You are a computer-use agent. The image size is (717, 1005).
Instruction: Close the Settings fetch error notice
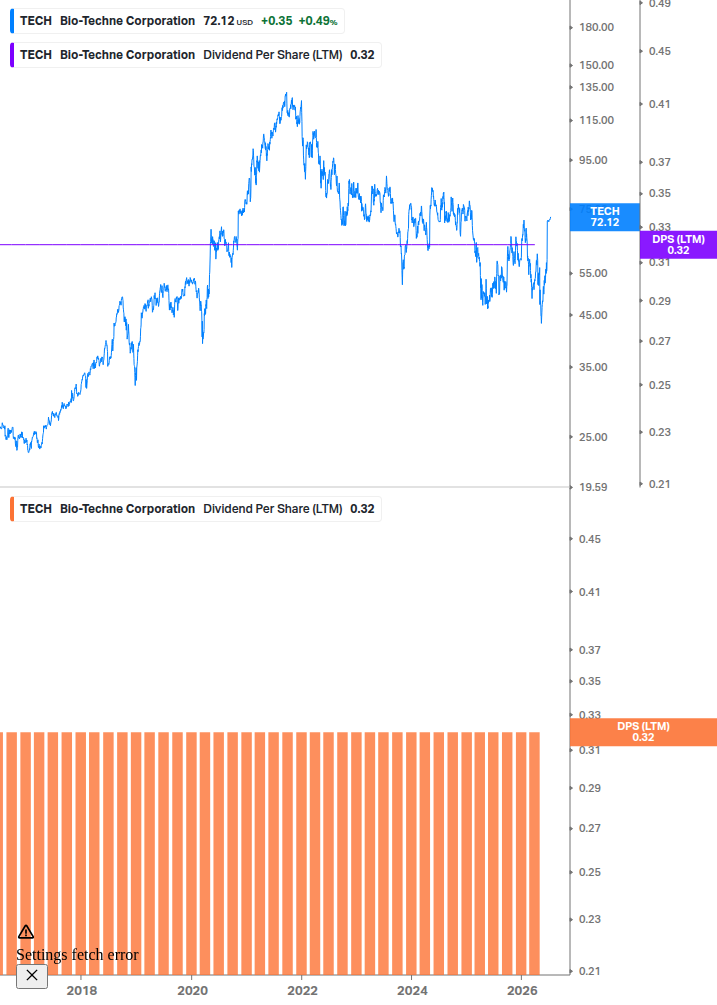31,976
